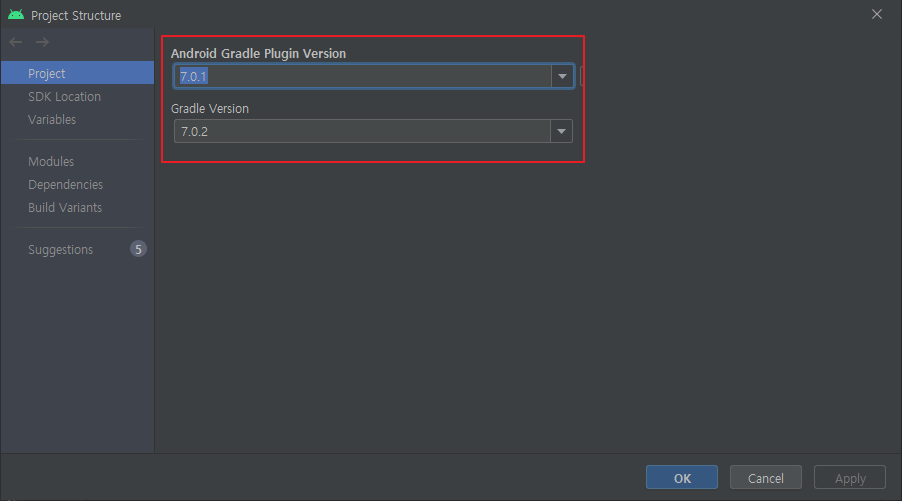Click the forward navigation arrow
Image resolution: width=902 pixels, height=501 pixels.
click(42, 42)
